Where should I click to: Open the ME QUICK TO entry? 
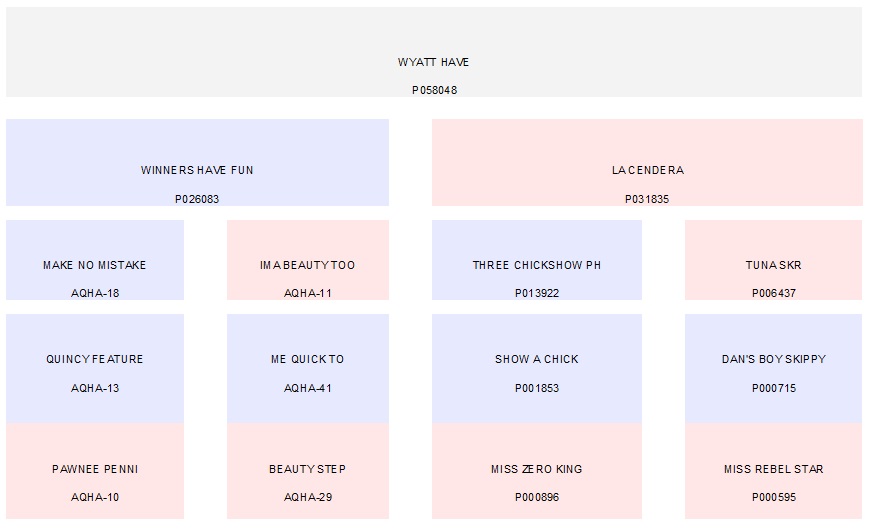[307, 367]
